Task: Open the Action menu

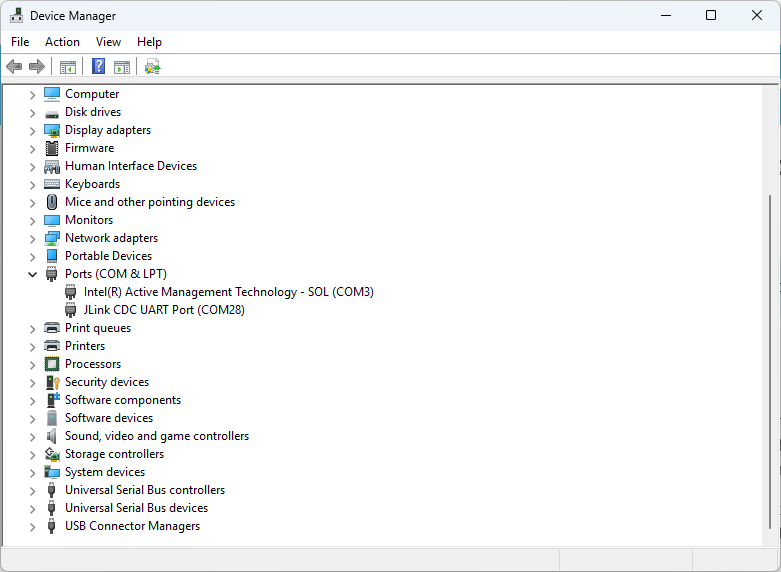Action: point(62,42)
